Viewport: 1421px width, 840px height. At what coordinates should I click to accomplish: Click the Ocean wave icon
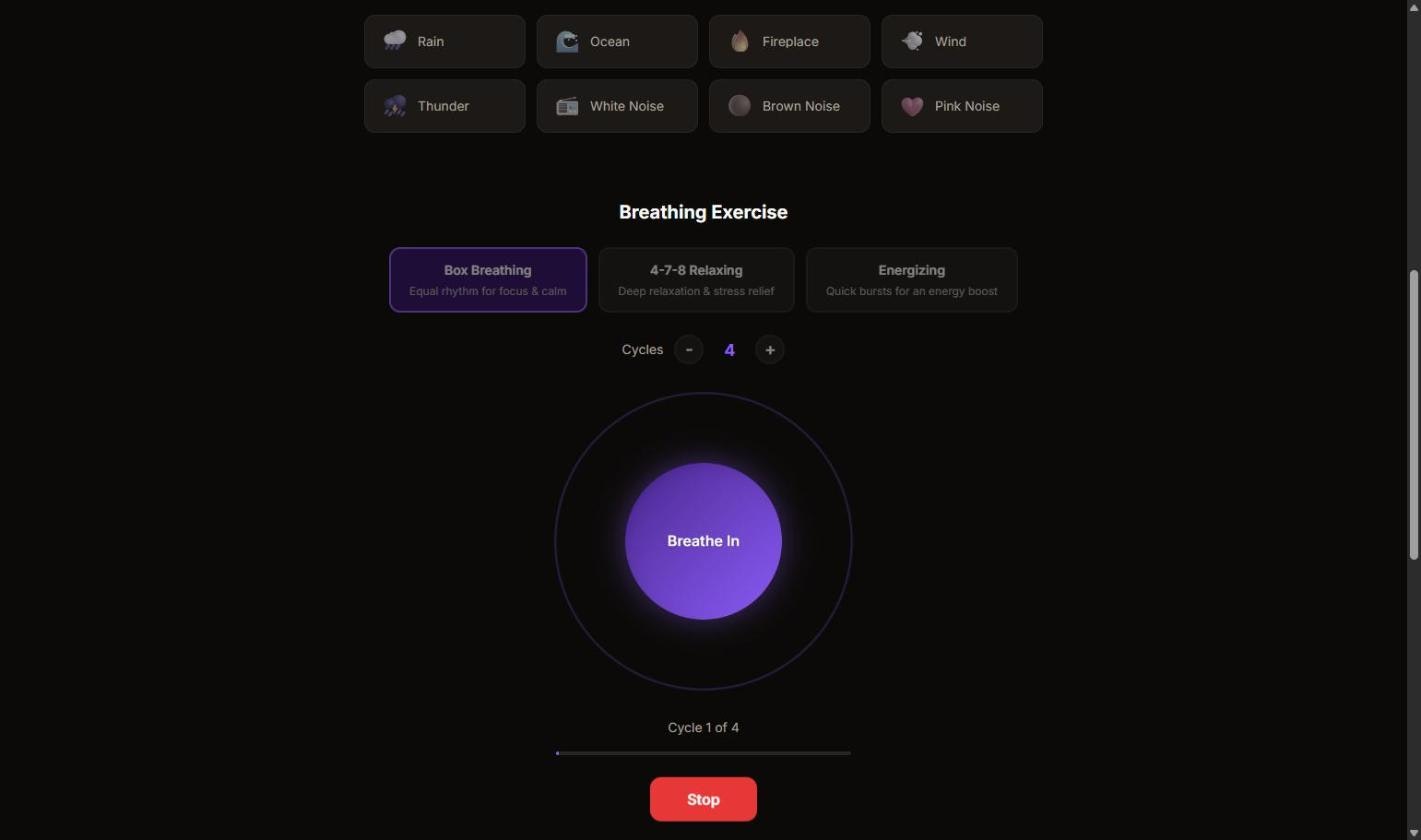[567, 41]
